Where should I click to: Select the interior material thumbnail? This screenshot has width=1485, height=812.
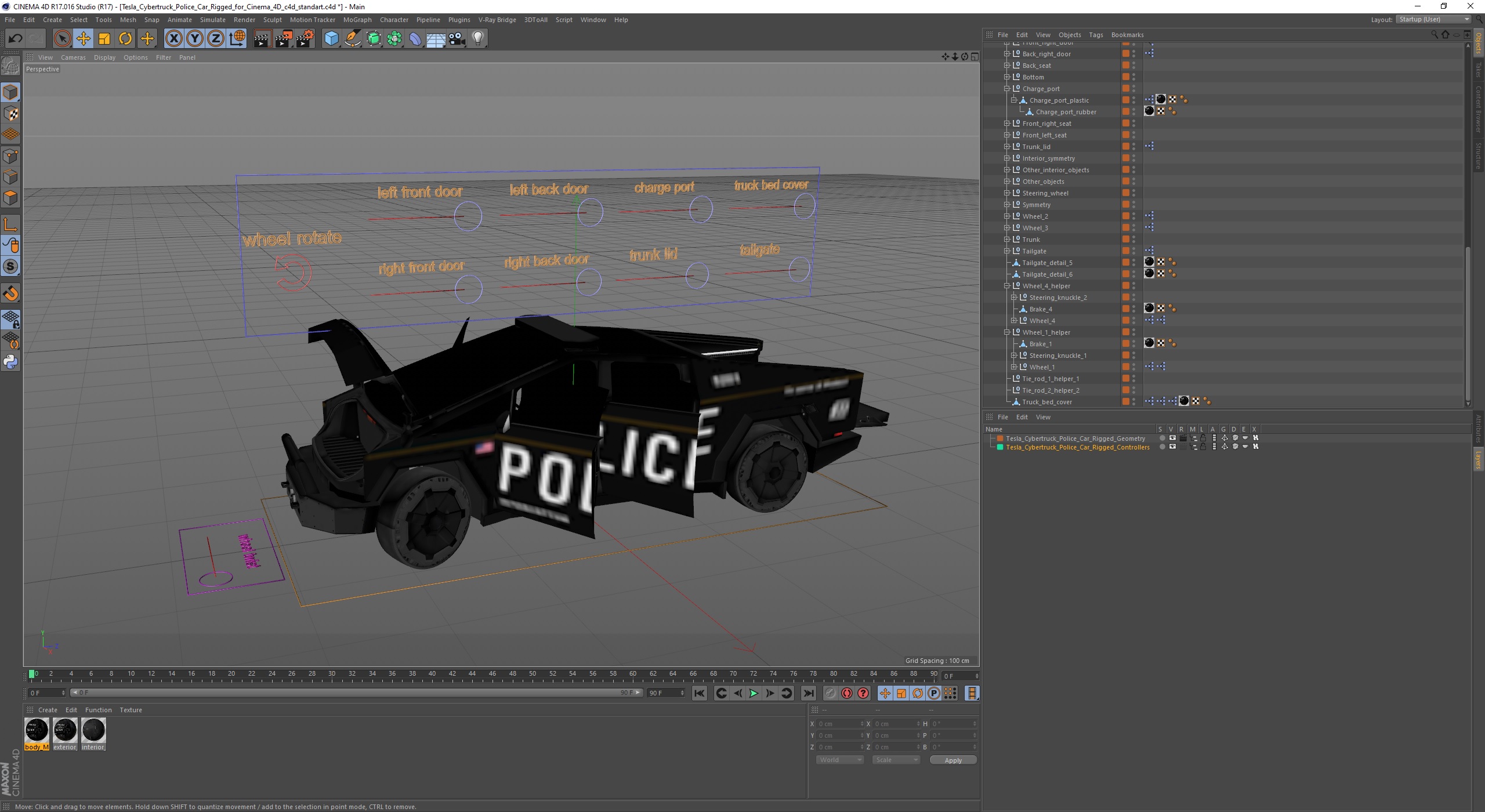coord(93,731)
